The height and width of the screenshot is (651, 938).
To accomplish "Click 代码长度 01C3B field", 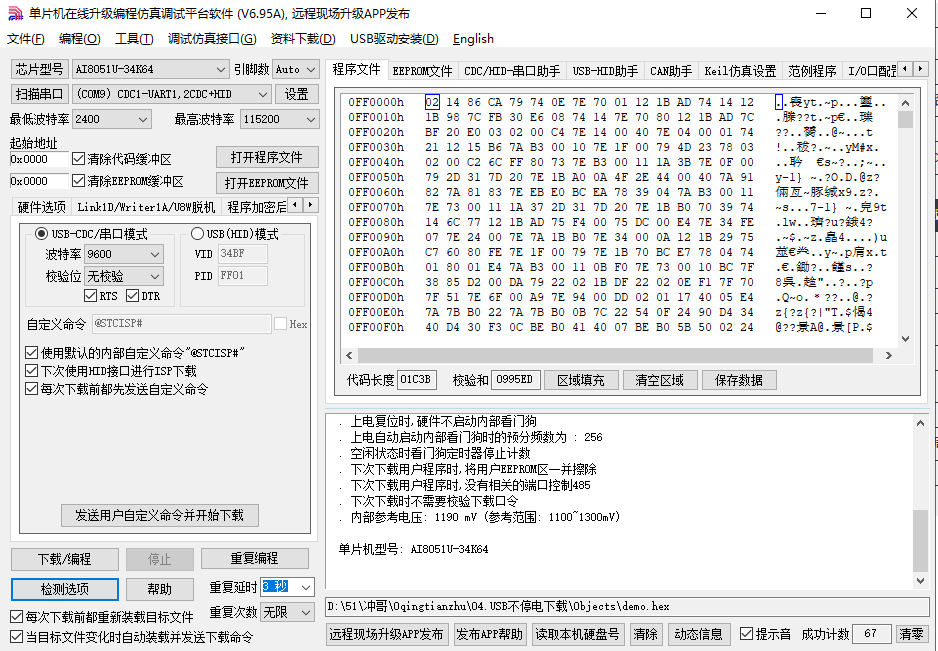I will [x=417, y=379].
